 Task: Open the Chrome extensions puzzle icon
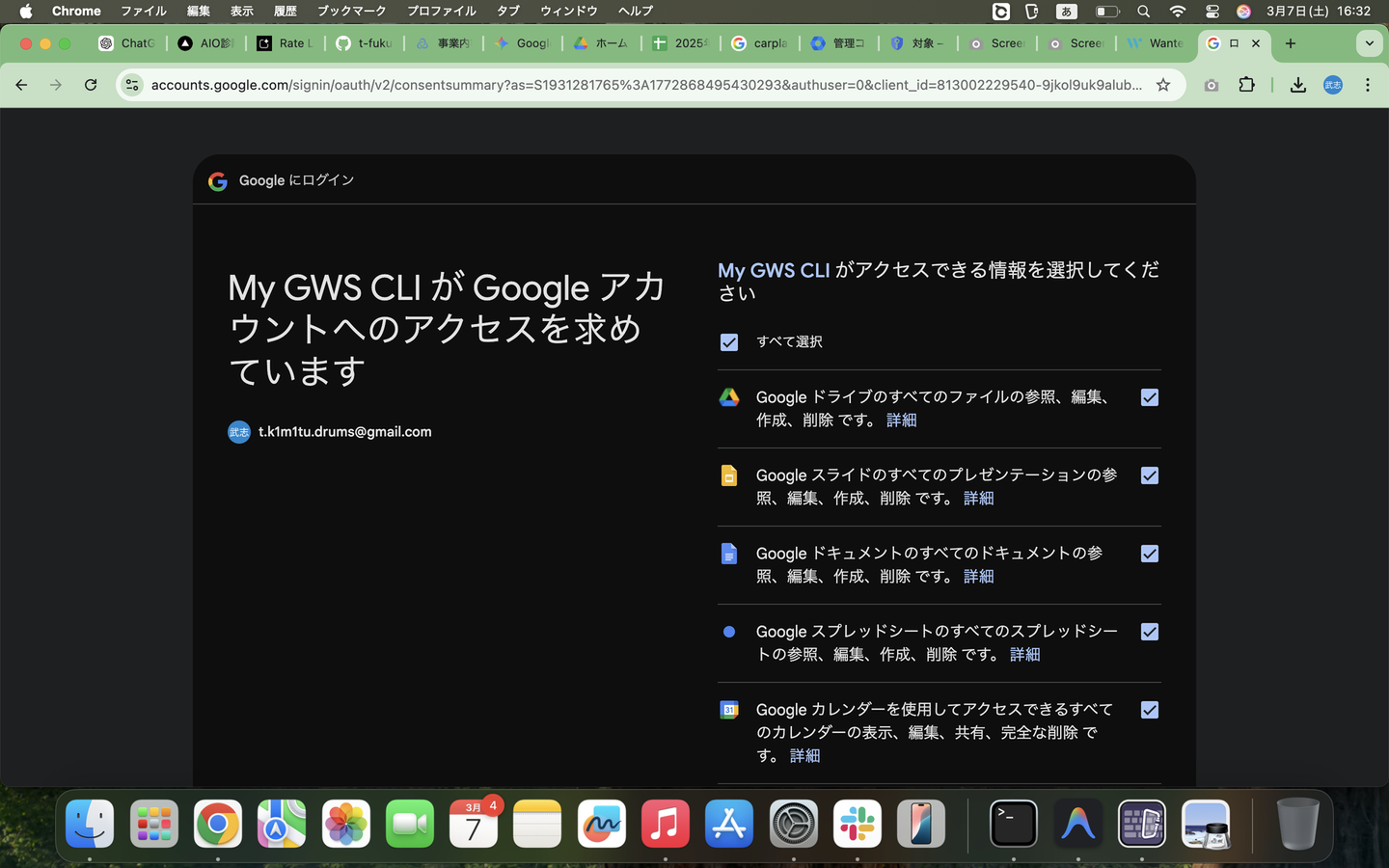coord(1246,85)
